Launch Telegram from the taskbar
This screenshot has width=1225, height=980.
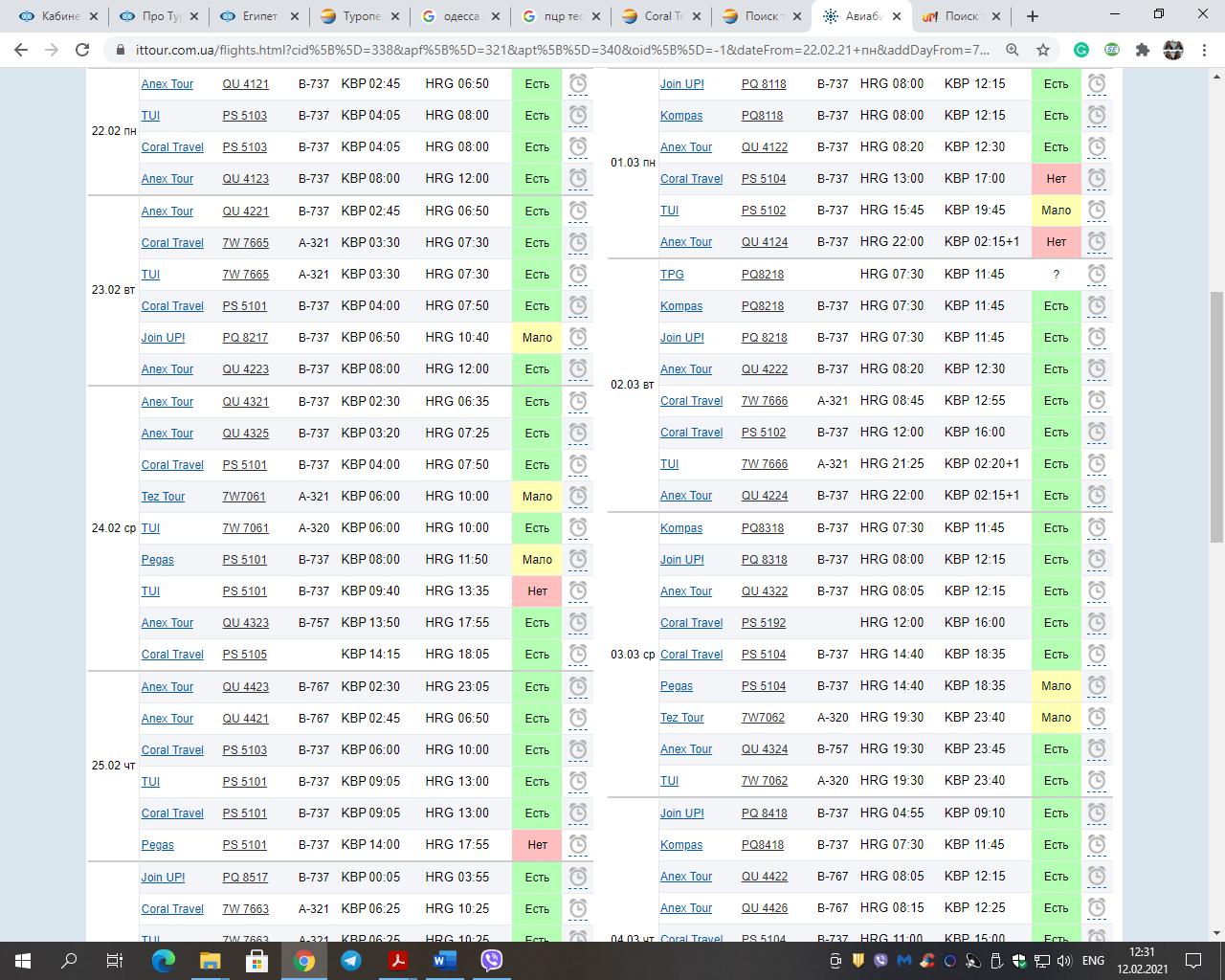click(x=351, y=960)
